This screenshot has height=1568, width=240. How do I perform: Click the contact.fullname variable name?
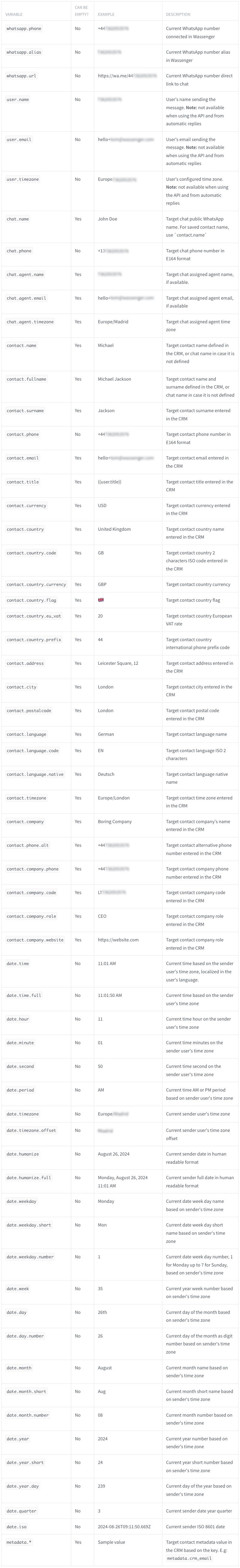26,379
